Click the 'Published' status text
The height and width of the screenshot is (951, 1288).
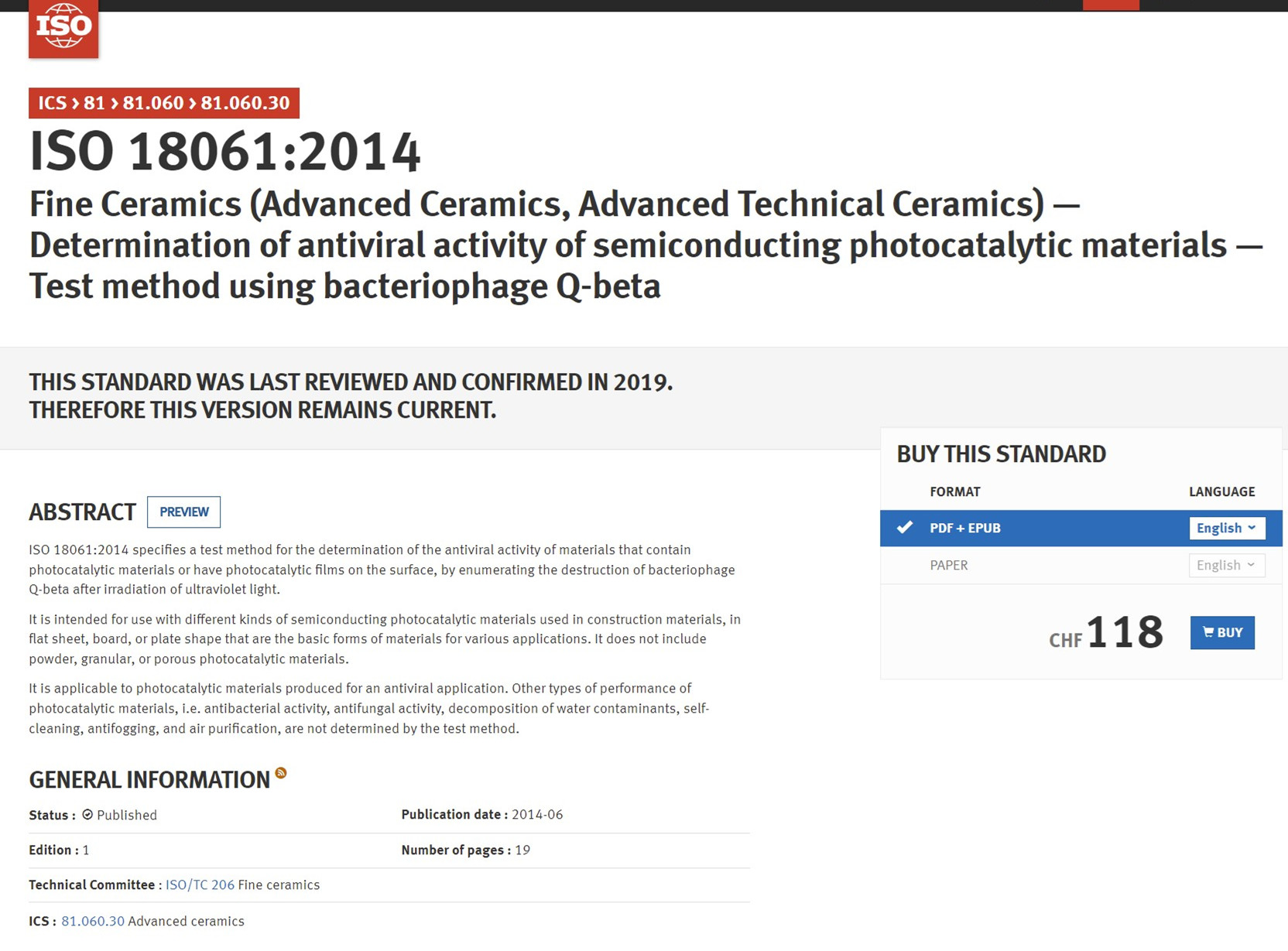click(x=127, y=815)
